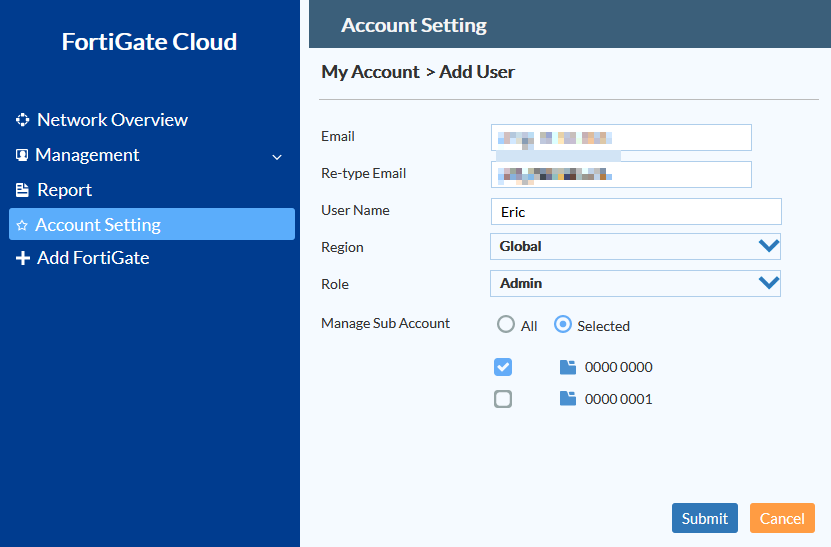Click the Add FortiGate plus icon
Viewport: 831px width, 547px height.
click(x=23, y=258)
